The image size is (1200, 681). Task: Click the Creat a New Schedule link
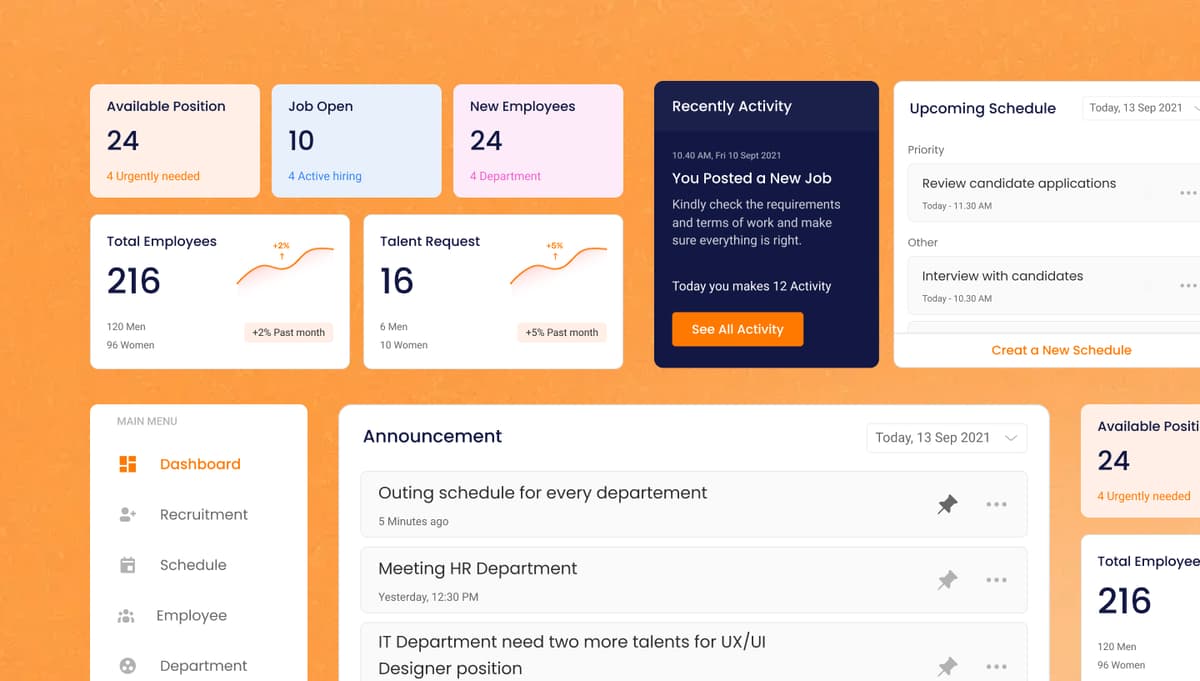(x=1061, y=350)
